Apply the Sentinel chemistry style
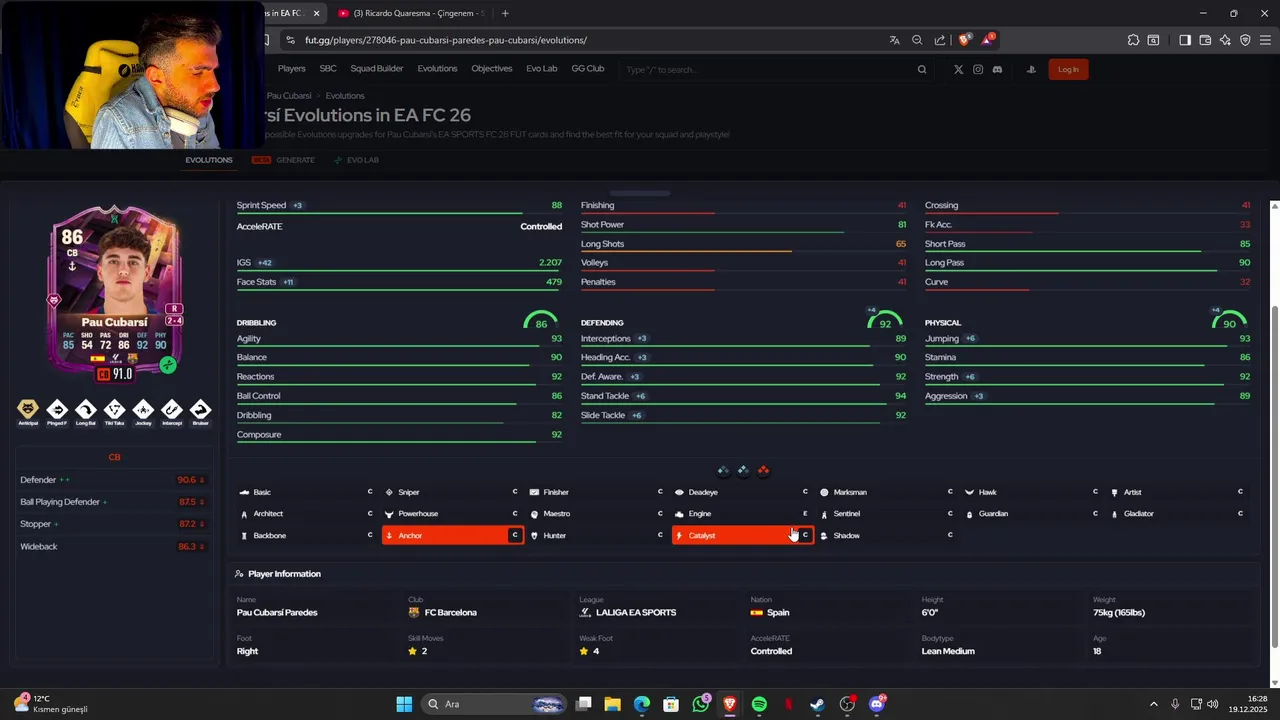Image resolution: width=1280 pixels, height=720 pixels. coord(886,514)
